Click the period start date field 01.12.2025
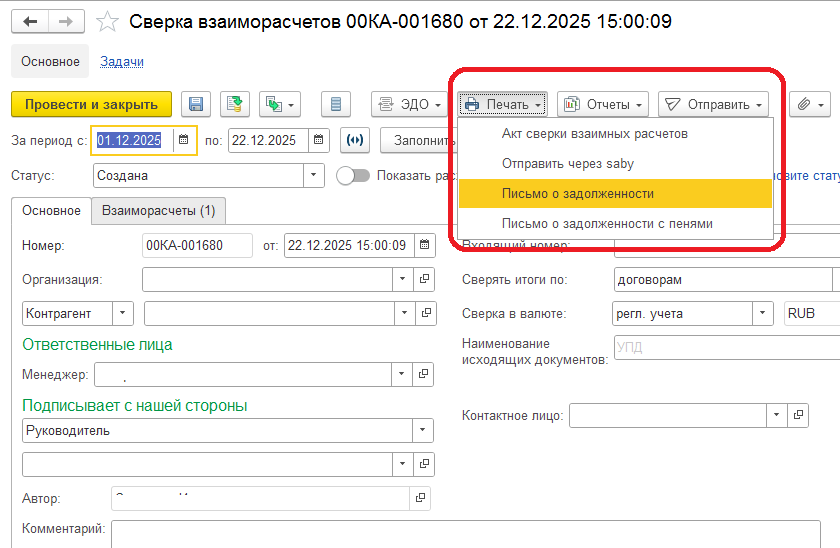The width and height of the screenshot is (840, 548). [x=133, y=140]
